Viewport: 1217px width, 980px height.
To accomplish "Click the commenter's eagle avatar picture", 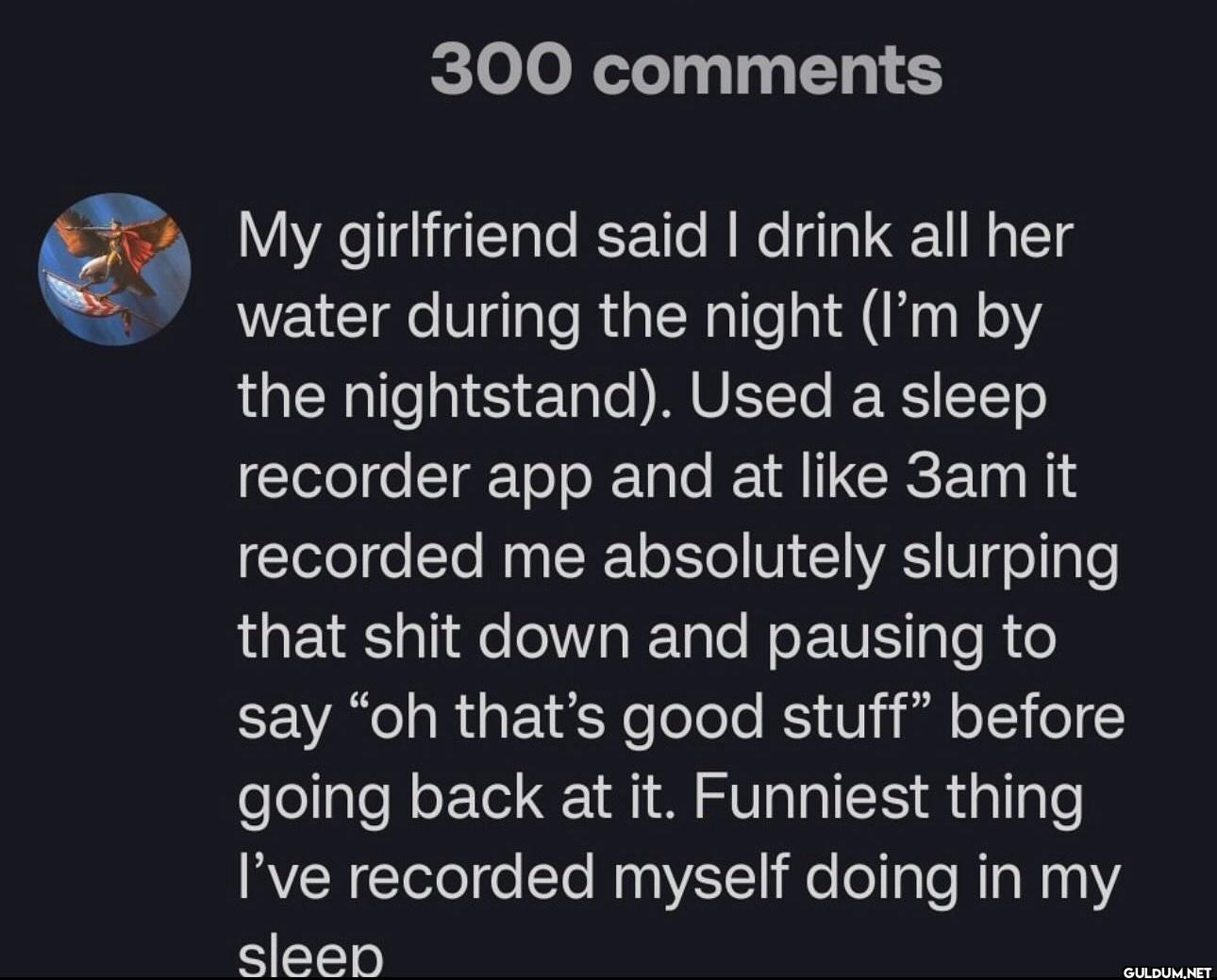I will click(x=115, y=269).
